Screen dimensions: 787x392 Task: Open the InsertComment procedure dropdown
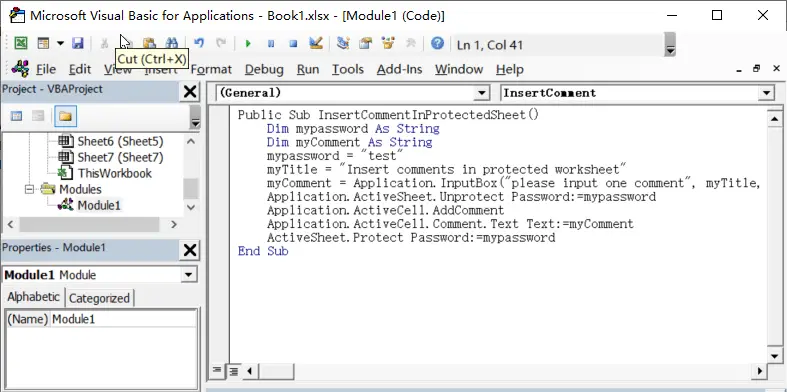click(x=766, y=93)
